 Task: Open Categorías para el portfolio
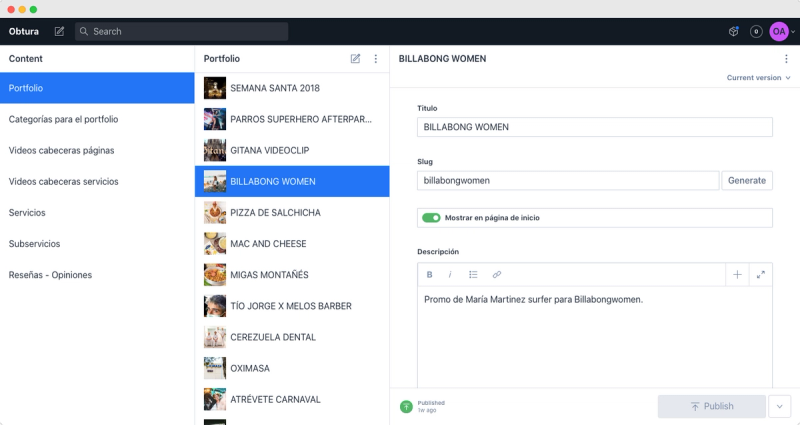(97, 119)
